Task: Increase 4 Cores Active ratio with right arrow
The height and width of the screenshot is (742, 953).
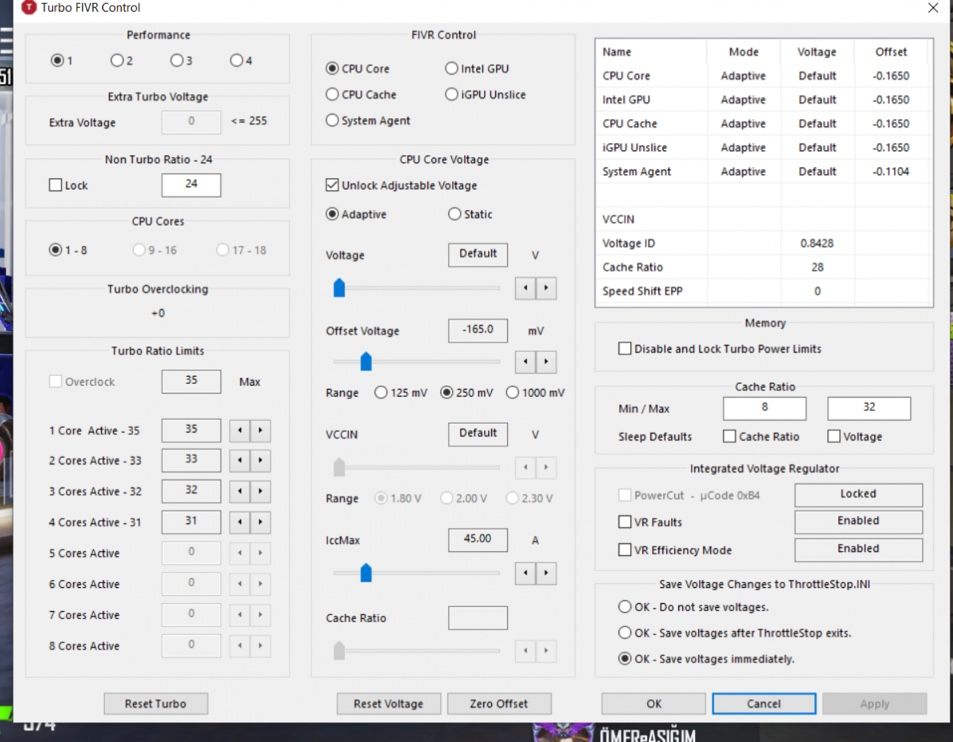Action: click(x=261, y=522)
